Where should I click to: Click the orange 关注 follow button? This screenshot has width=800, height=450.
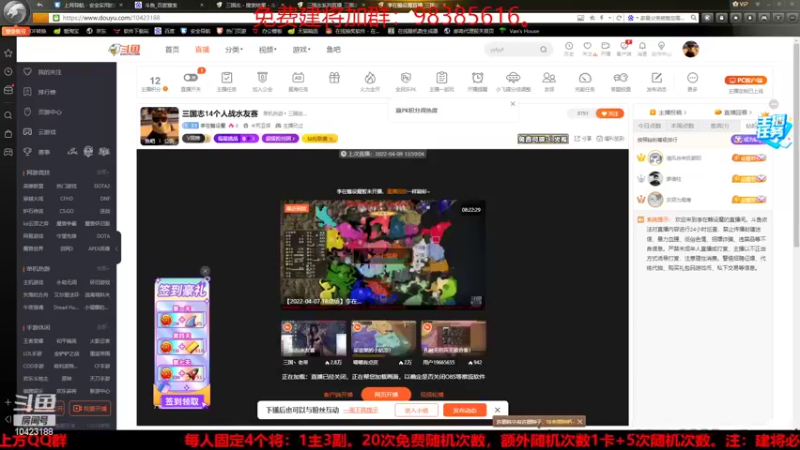tap(610, 113)
